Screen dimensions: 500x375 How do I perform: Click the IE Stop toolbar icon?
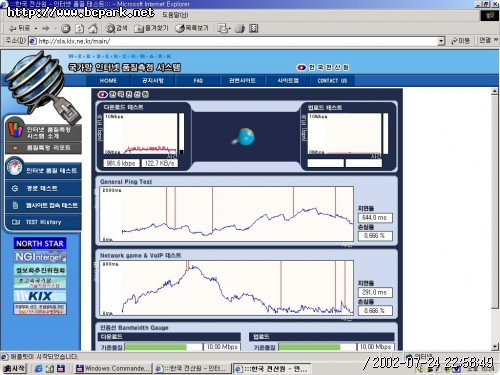point(66,29)
